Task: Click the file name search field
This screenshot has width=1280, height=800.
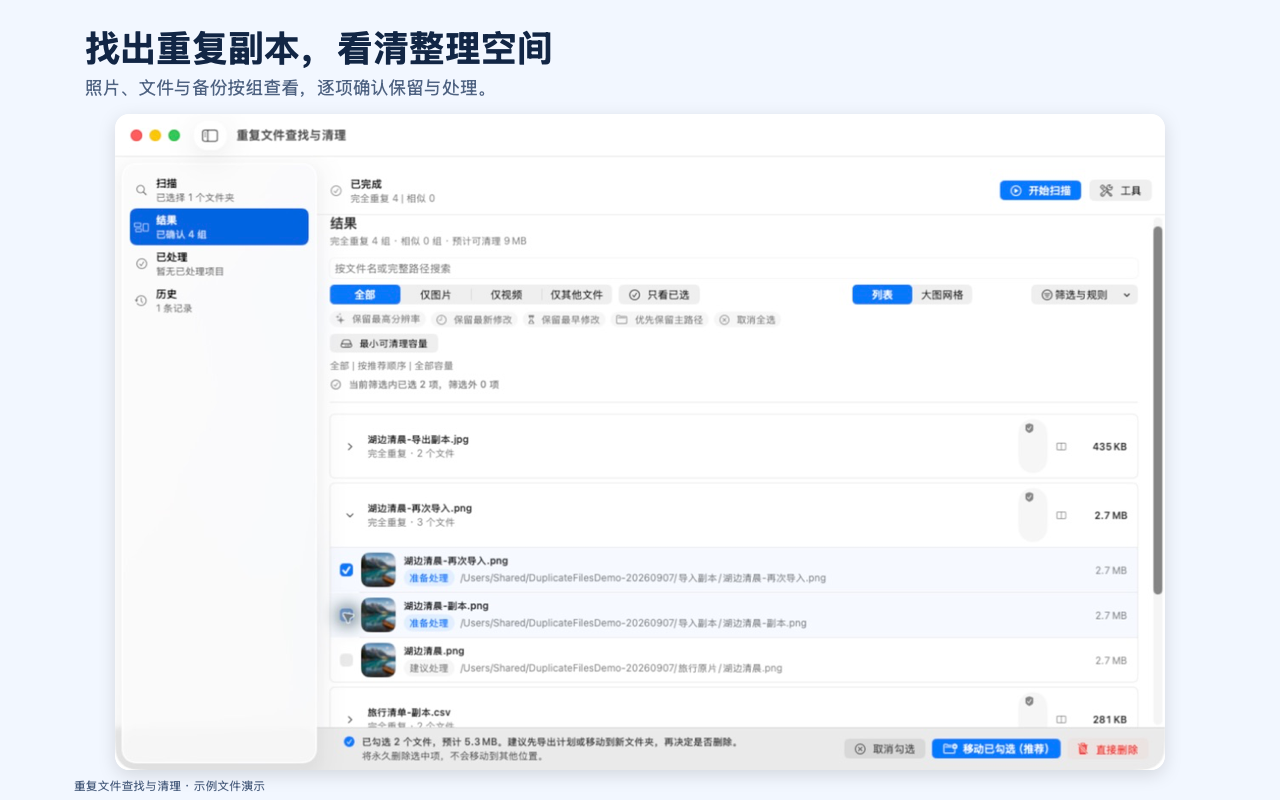Action: point(734,268)
